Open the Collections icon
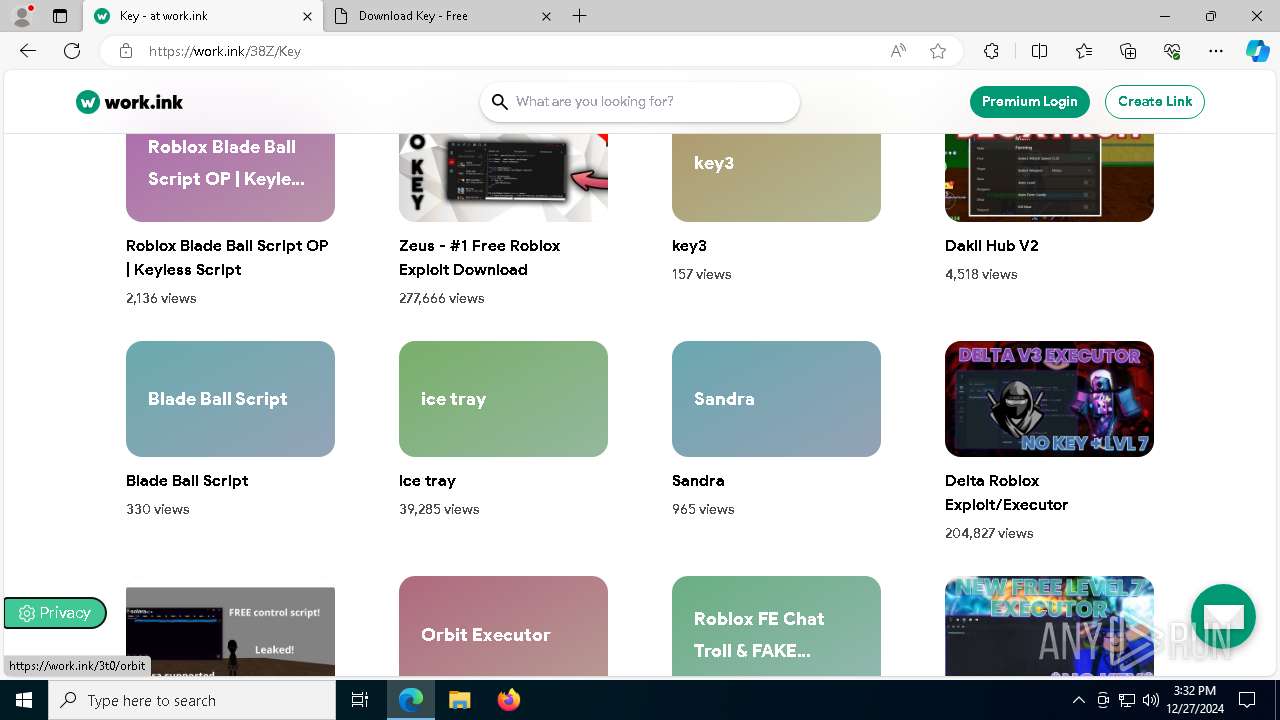Image resolution: width=1280 pixels, height=720 pixels. tap(1128, 51)
